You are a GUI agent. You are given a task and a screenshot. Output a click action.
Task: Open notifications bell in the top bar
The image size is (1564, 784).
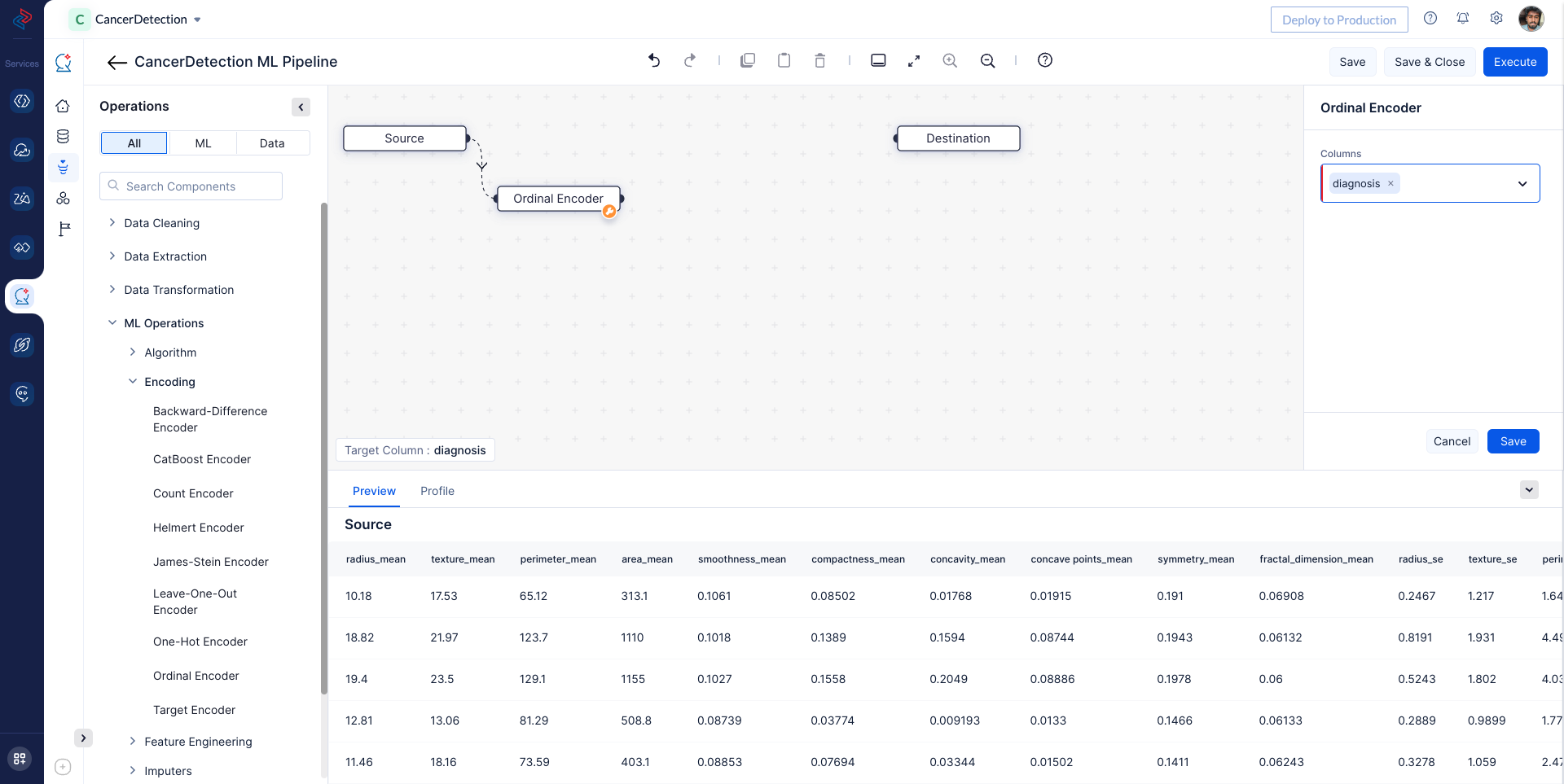click(1463, 19)
